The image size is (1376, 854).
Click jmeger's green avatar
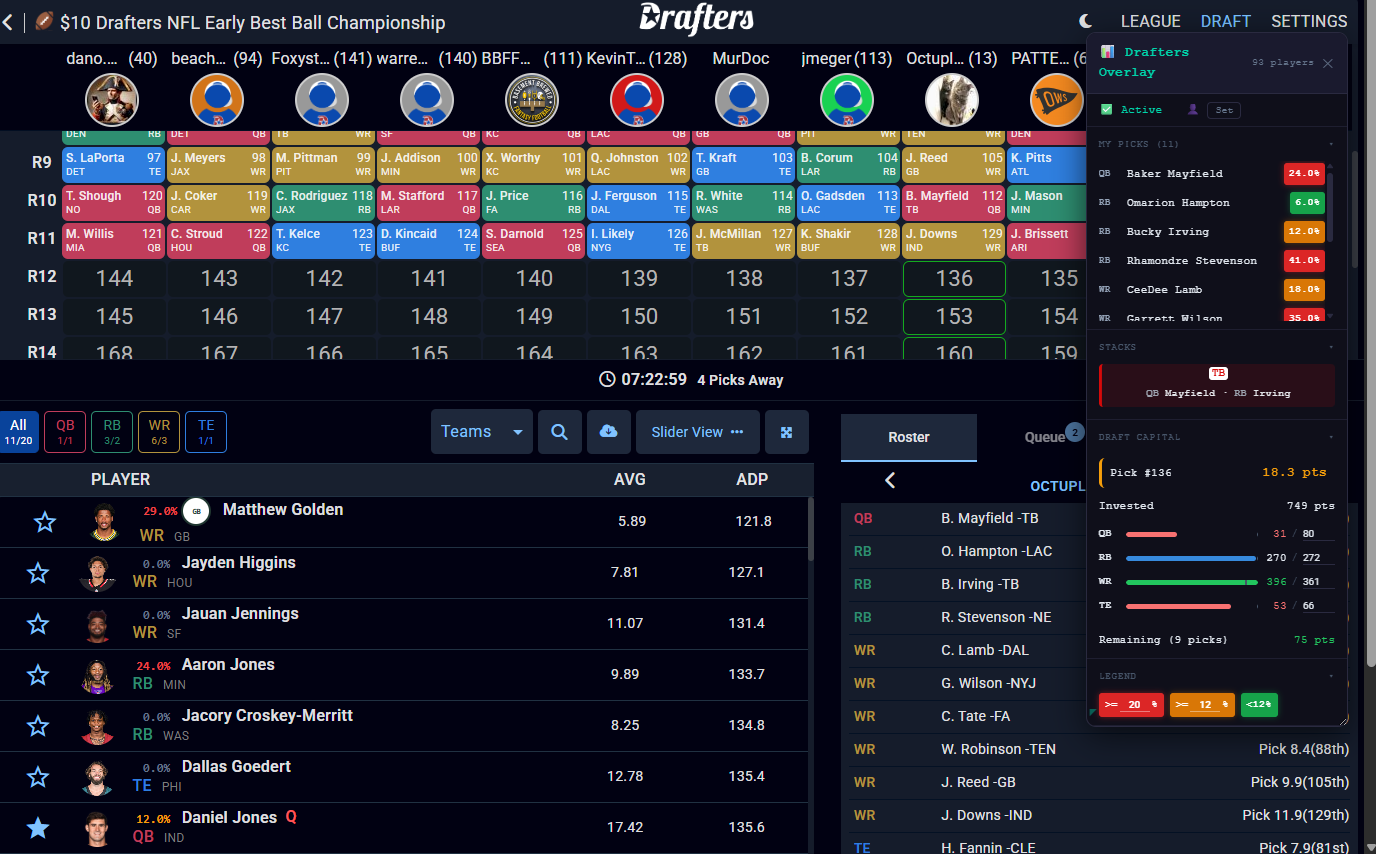coord(847,100)
